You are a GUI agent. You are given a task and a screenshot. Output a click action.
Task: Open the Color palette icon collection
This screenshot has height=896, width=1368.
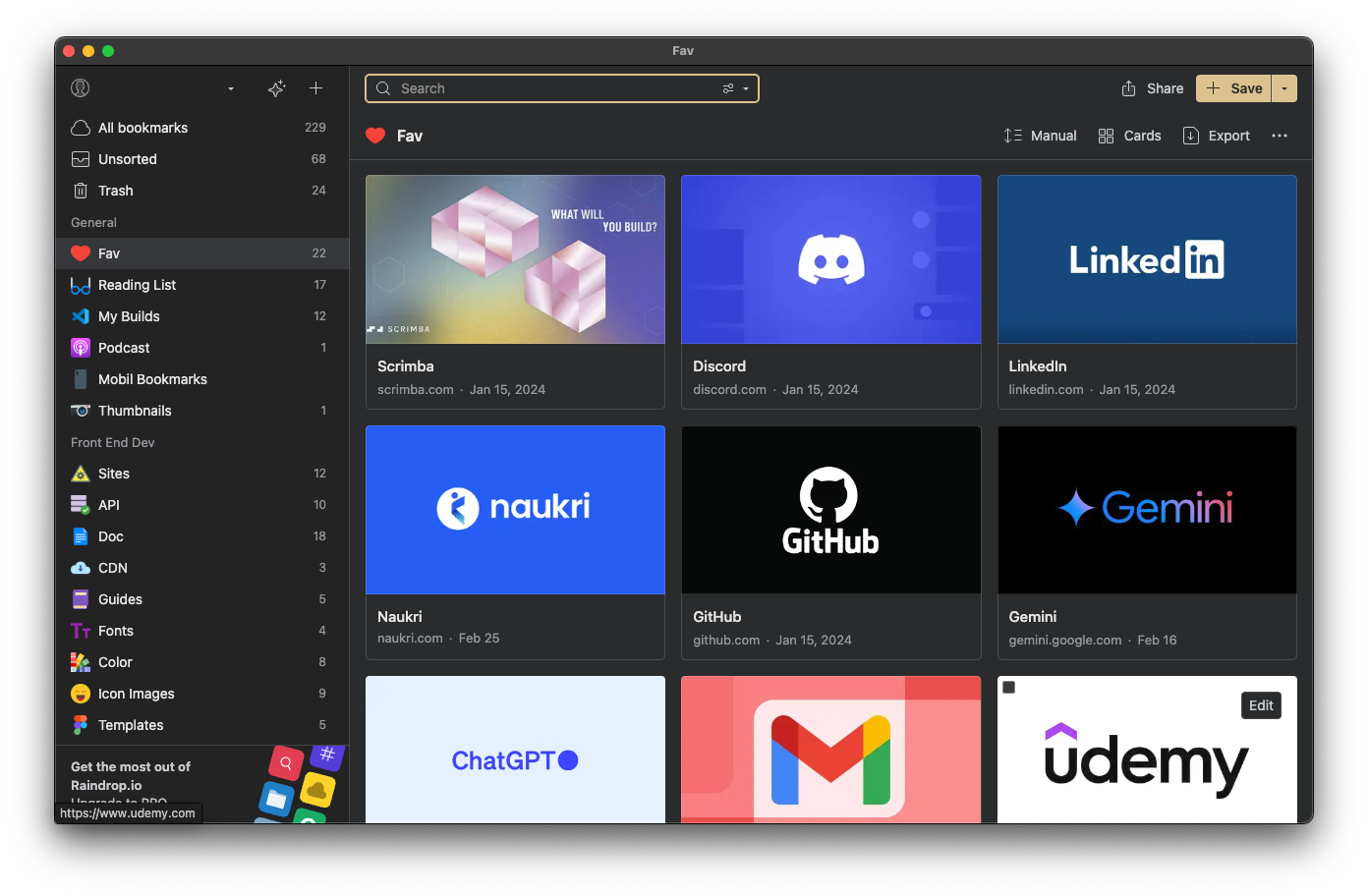(81, 662)
